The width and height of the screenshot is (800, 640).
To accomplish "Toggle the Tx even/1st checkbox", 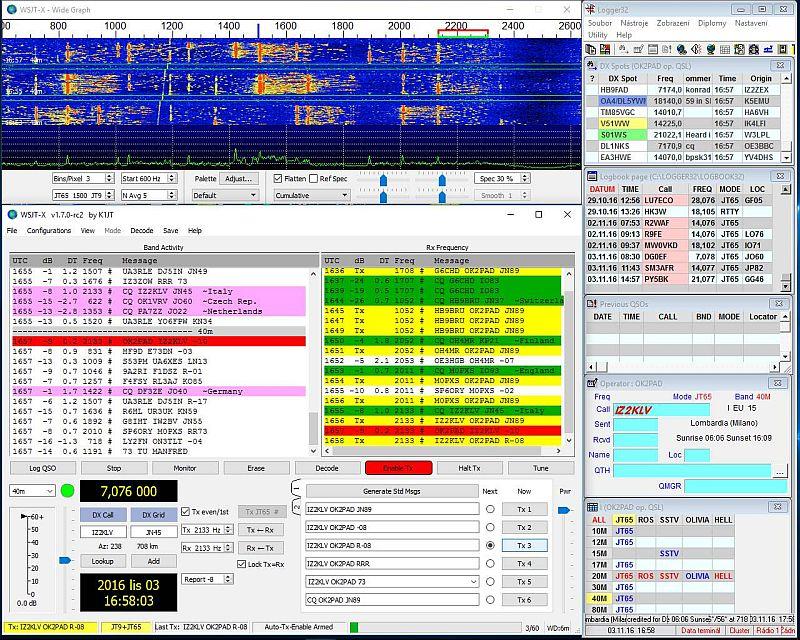I will pos(186,511).
